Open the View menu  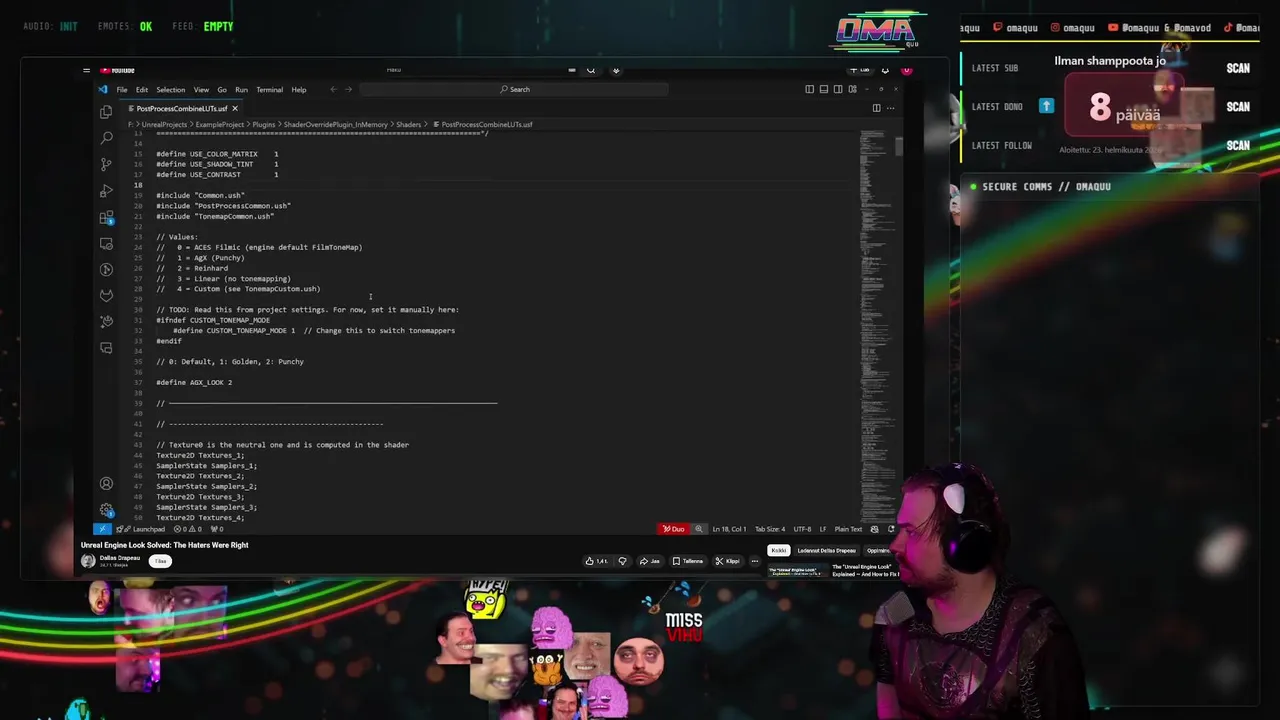pos(201,89)
